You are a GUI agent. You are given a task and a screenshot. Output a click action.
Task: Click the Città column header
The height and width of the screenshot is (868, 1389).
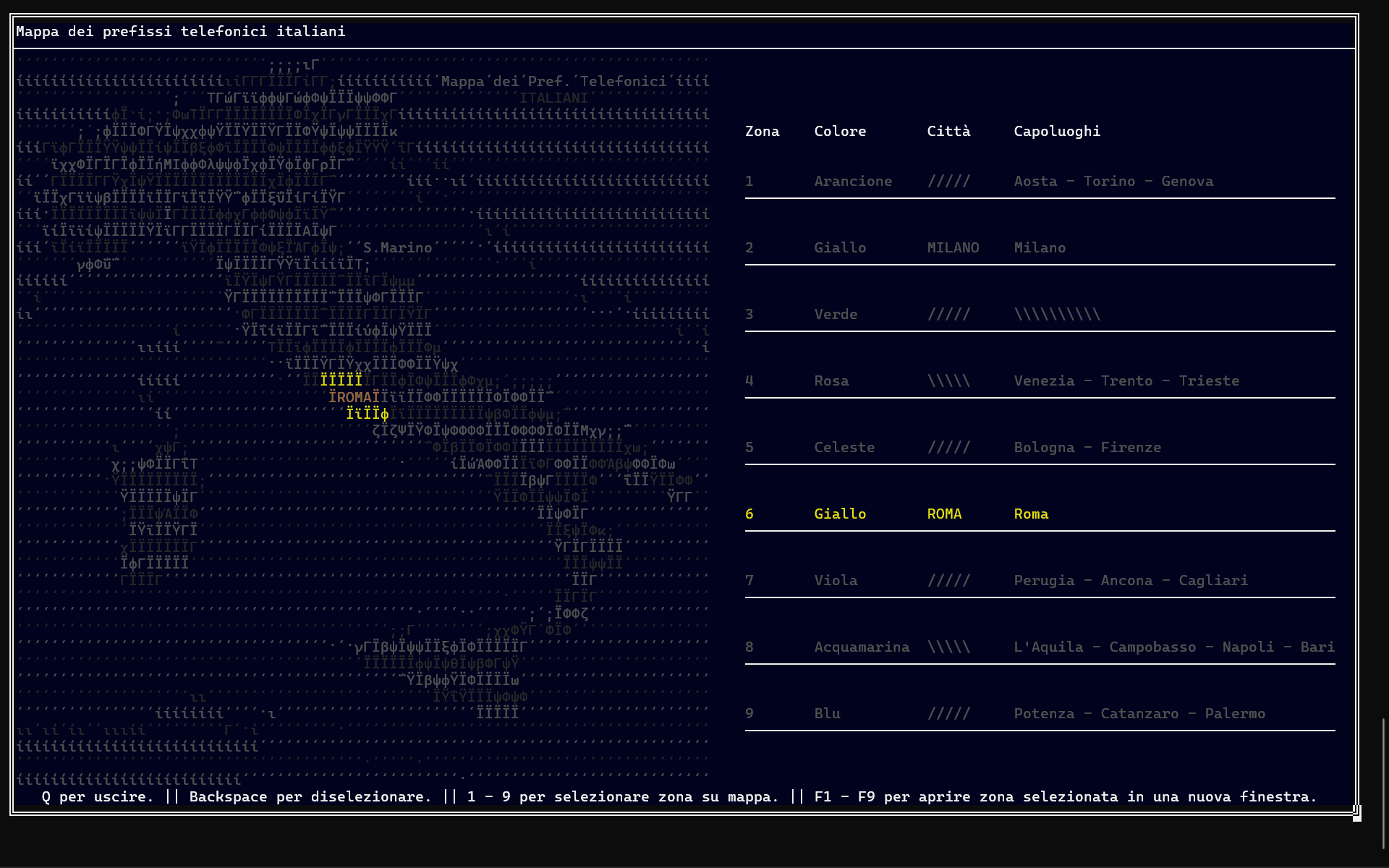pyautogui.click(x=948, y=132)
